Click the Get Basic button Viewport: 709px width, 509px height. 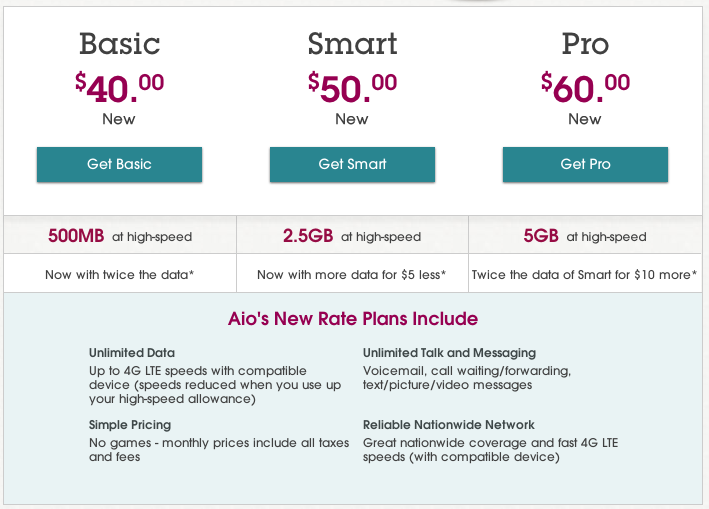click(x=119, y=164)
